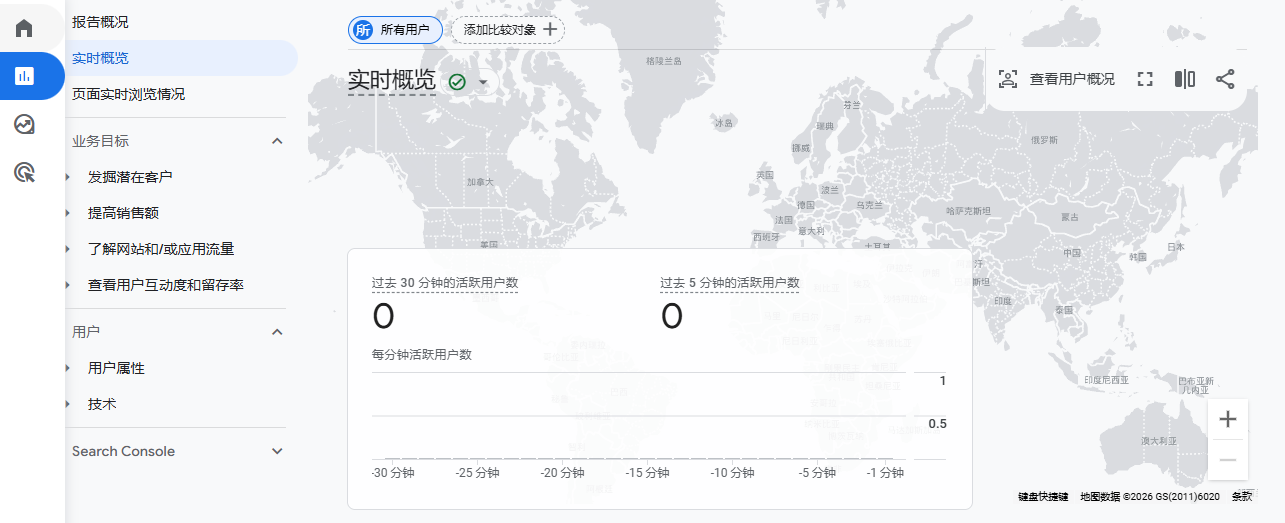Zoom in on the map
The width and height of the screenshot is (1285, 523).
coord(1228,419)
